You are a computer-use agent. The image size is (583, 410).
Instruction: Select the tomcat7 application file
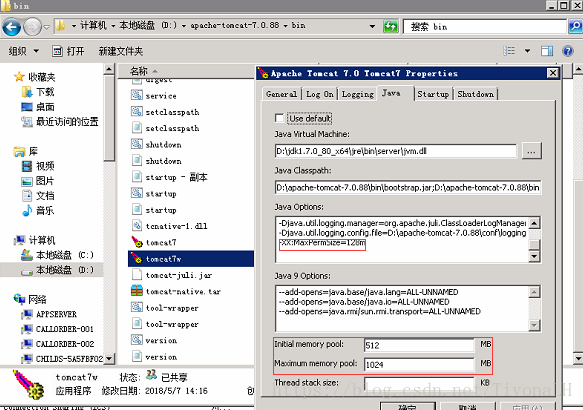[154, 242]
